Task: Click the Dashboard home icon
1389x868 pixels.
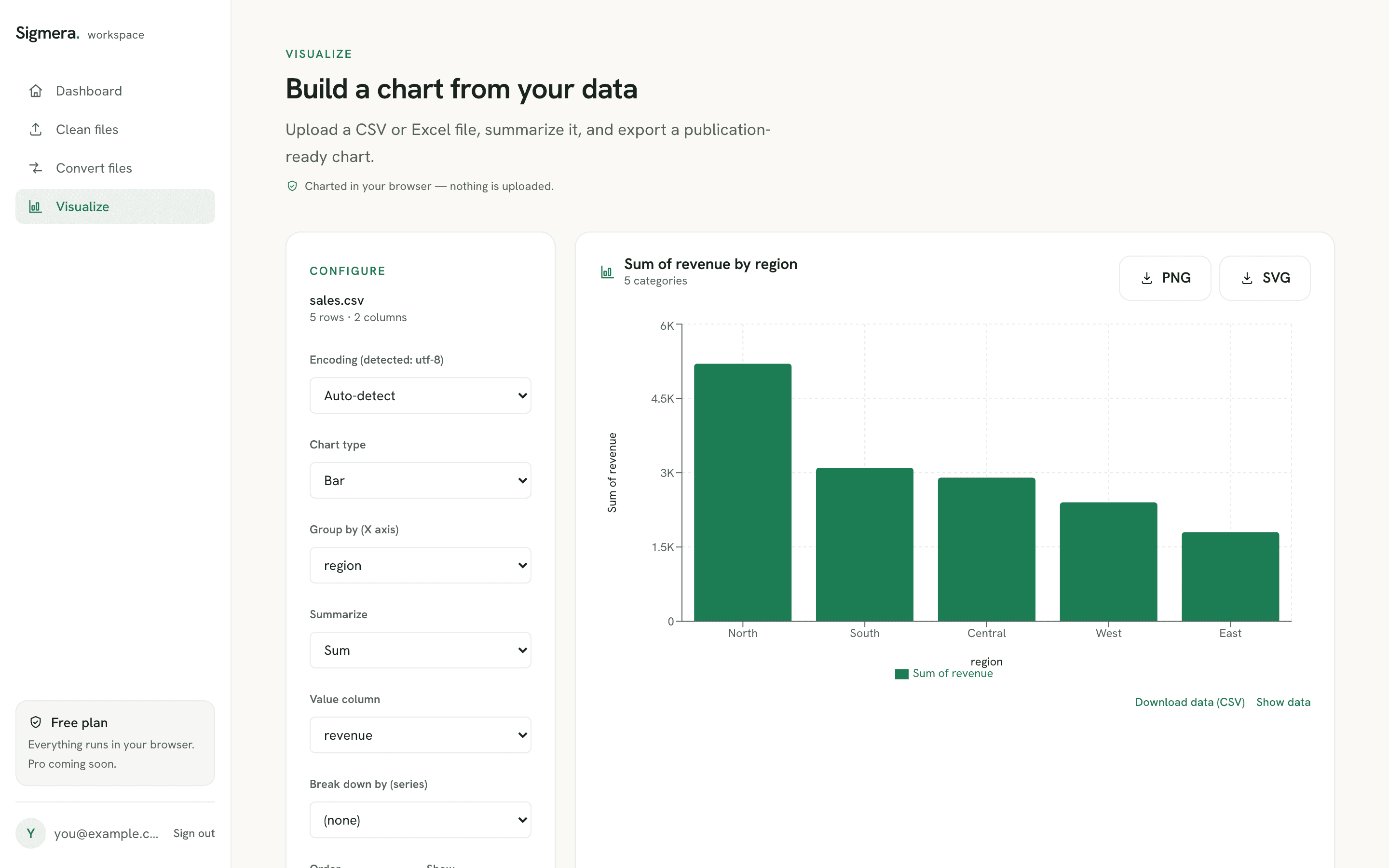Action: [36, 91]
